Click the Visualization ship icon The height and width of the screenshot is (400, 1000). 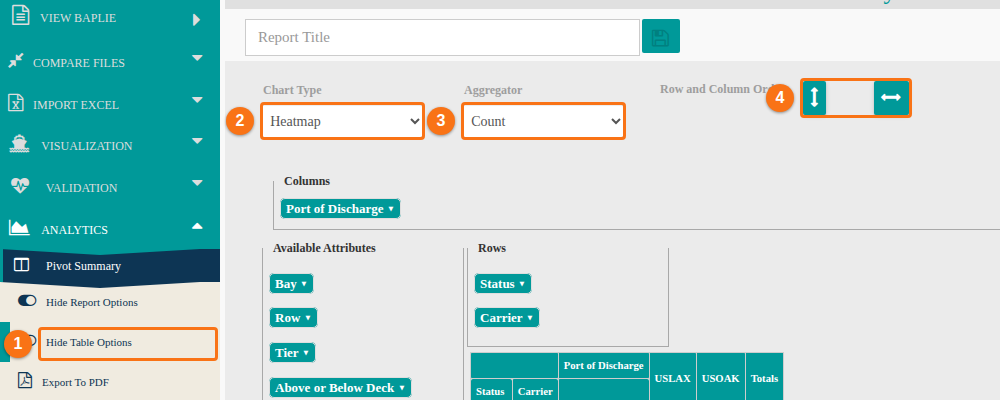[x=20, y=144]
